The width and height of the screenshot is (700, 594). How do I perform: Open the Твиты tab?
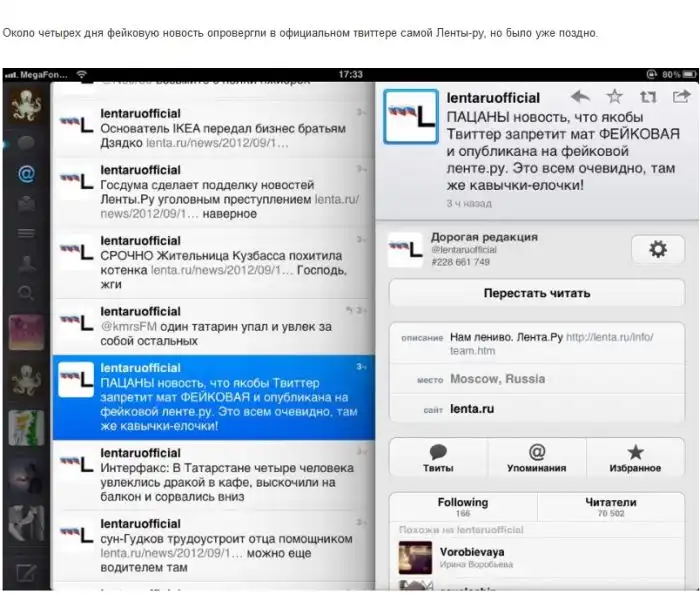pyautogui.click(x=438, y=458)
